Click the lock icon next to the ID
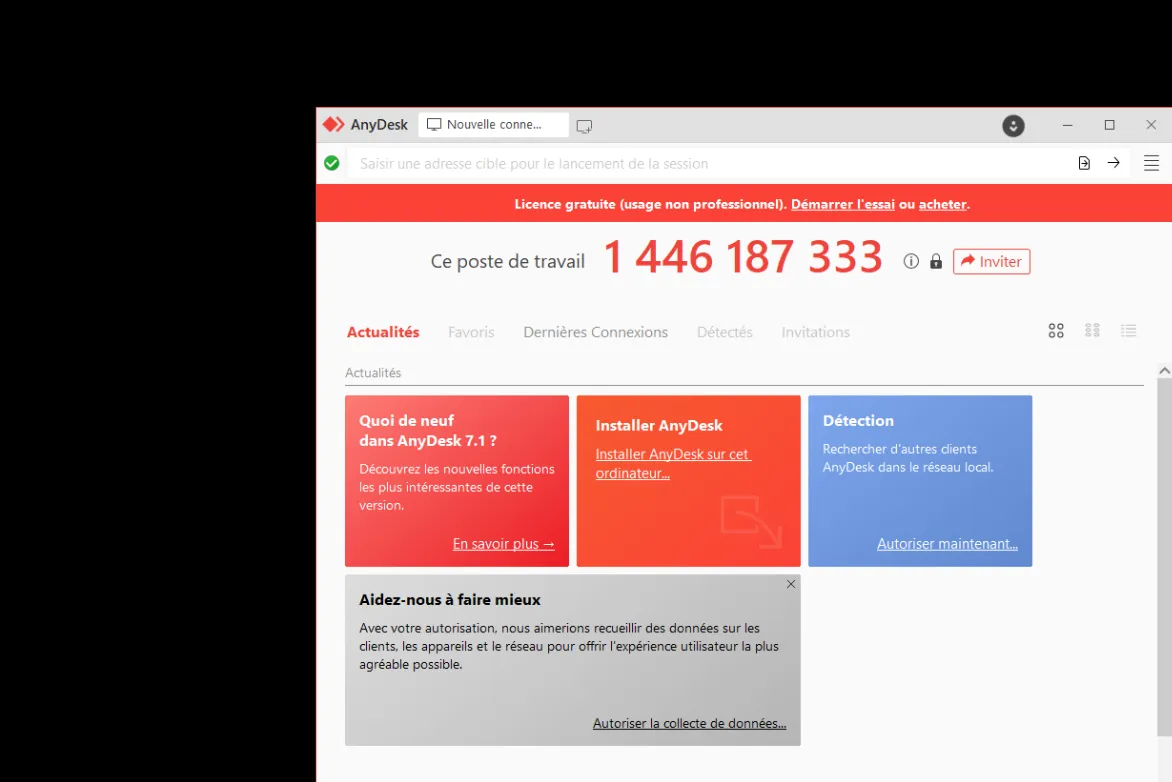 pos(936,261)
